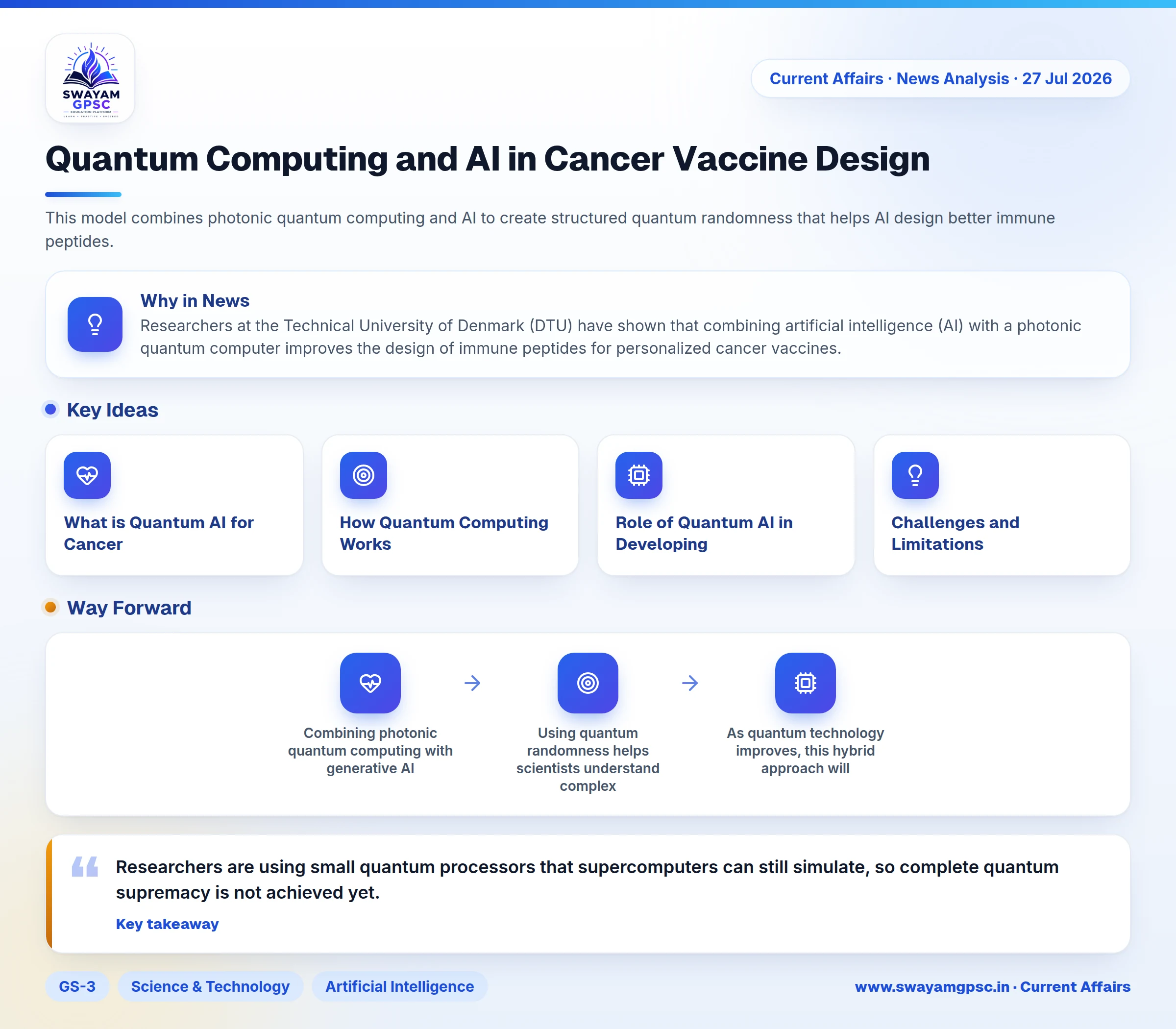Click the quotation mark icon in takeaway box

tap(85, 866)
